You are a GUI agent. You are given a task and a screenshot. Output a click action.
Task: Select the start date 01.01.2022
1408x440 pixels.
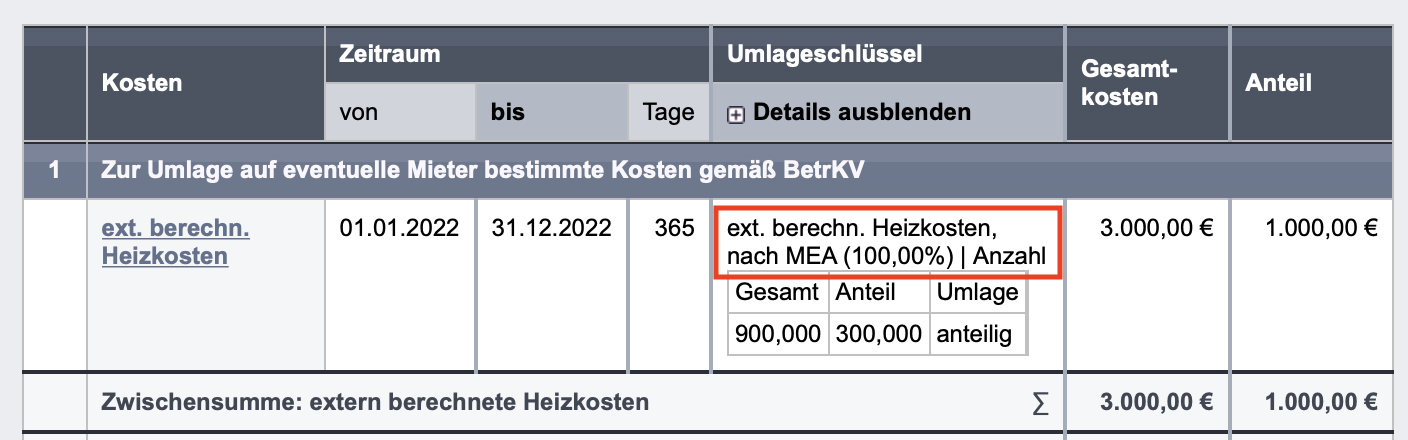pyautogui.click(x=399, y=228)
